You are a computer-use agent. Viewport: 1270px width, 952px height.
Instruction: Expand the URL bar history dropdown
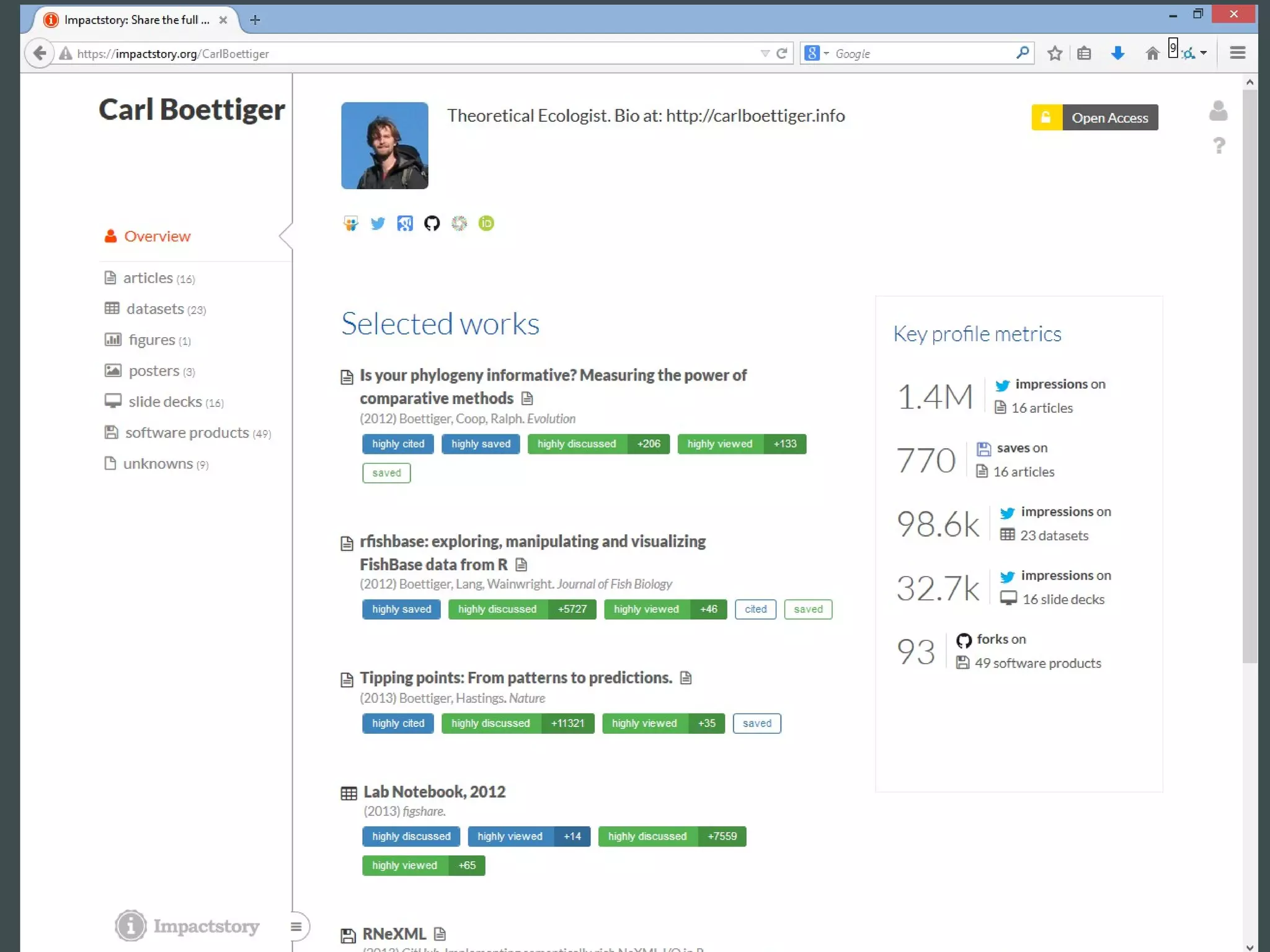tap(765, 53)
